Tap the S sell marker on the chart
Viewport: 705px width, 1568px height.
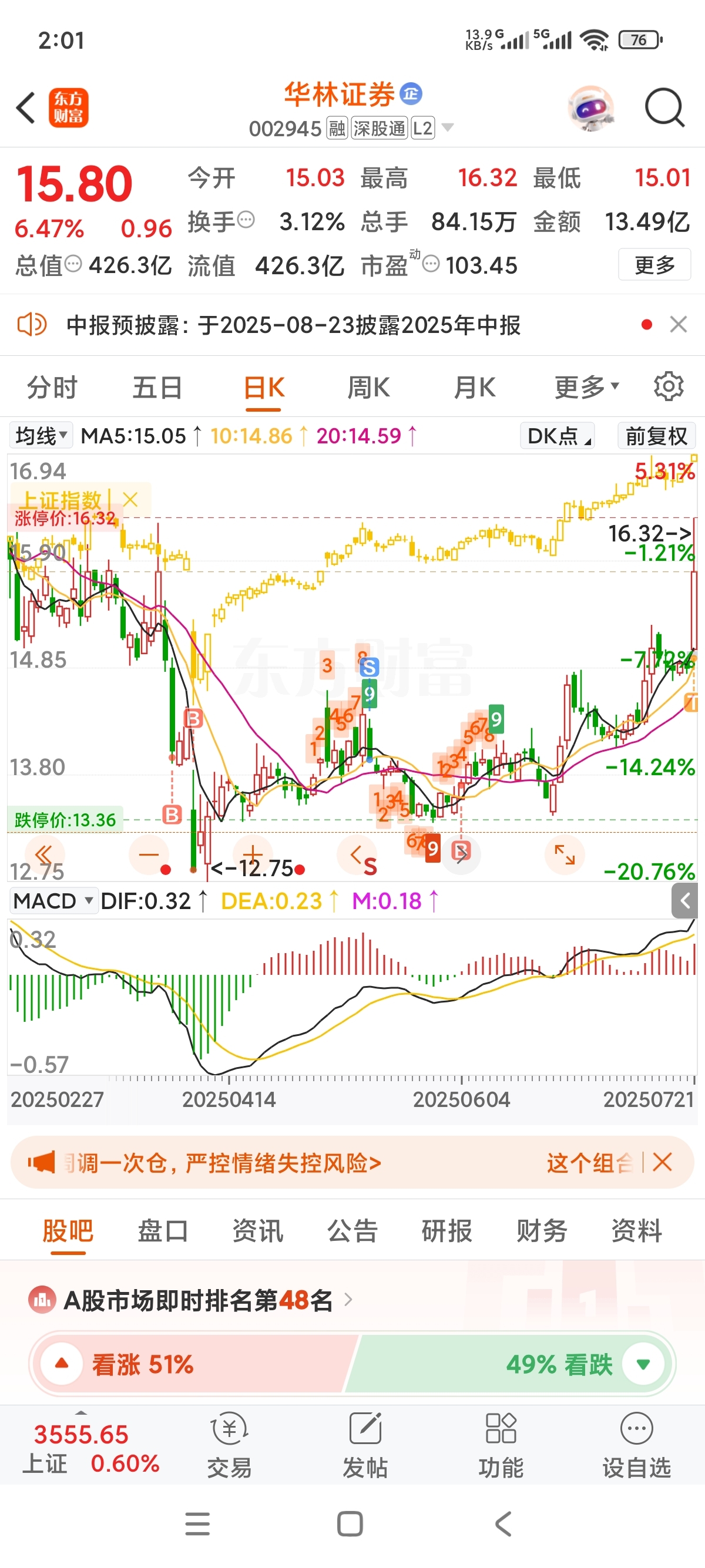[369, 668]
